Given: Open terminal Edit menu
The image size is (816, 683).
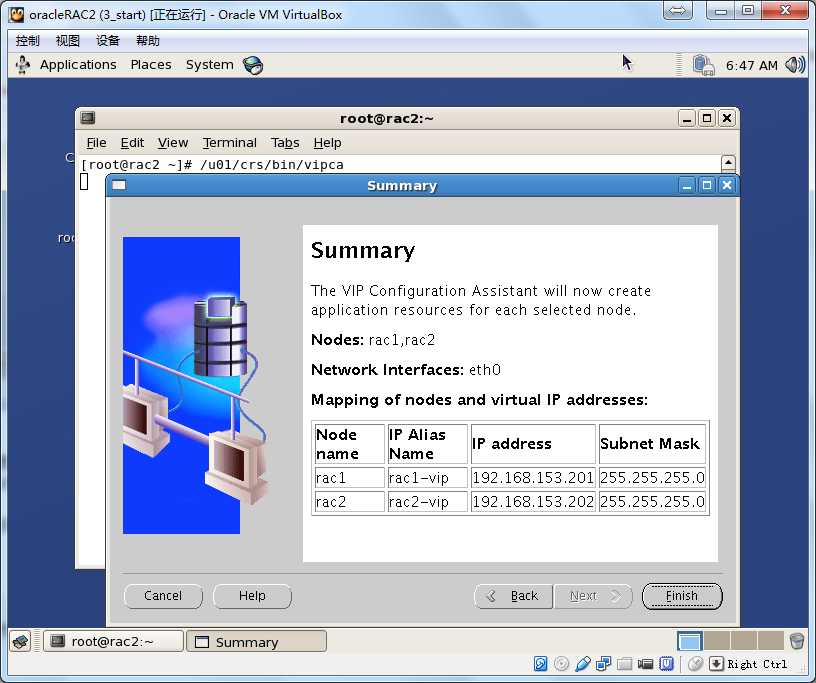Looking at the screenshot, I should 132,143.
